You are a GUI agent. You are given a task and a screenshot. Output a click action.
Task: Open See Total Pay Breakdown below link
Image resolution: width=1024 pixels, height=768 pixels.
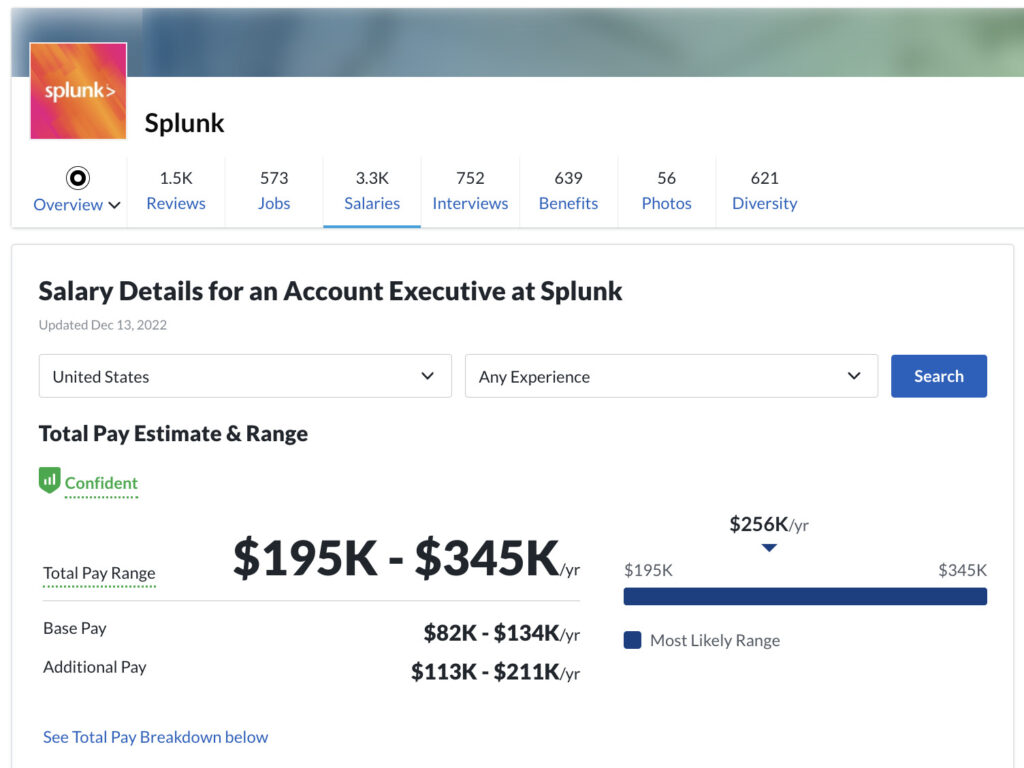pos(155,737)
